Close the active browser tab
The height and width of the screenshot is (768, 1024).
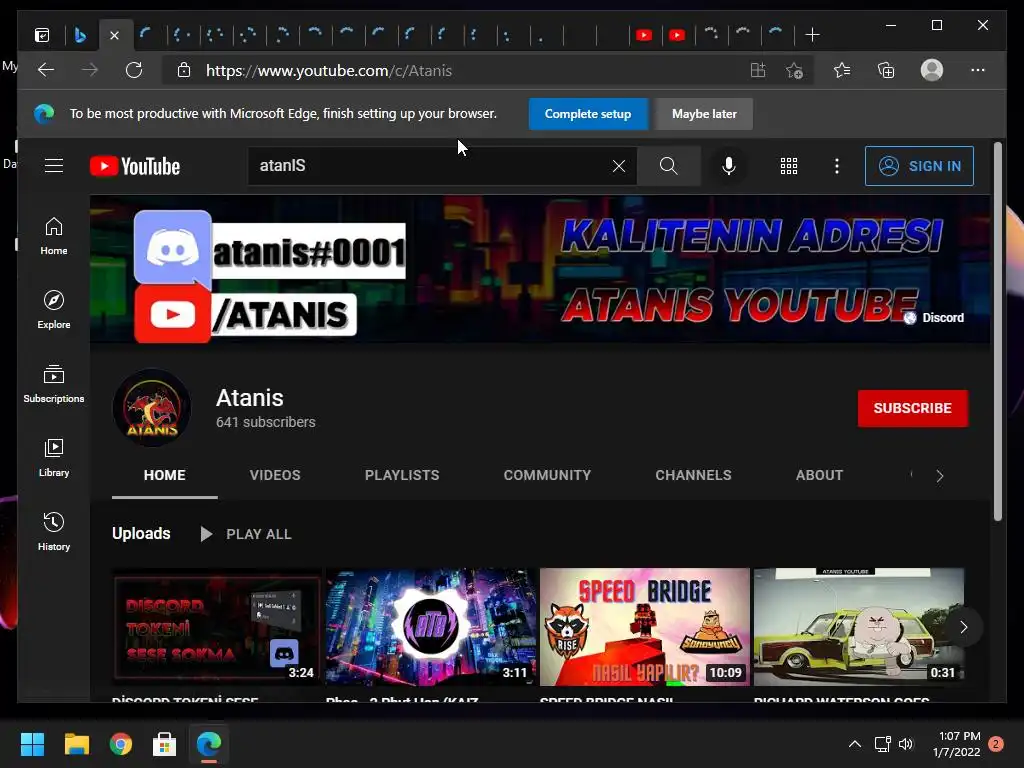pyautogui.click(x=114, y=35)
